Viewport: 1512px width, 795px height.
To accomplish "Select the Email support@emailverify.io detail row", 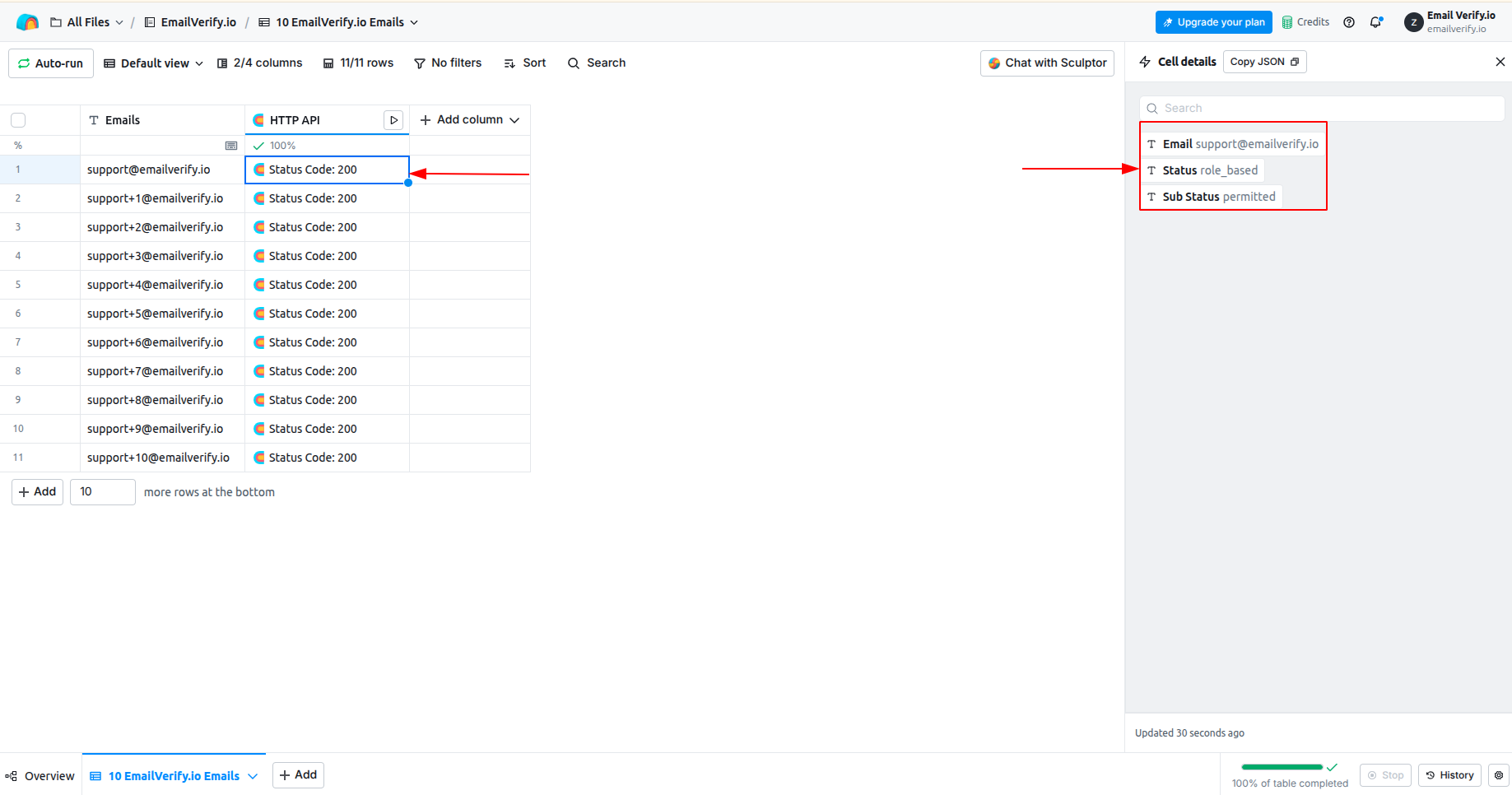I will pos(1233,144).
